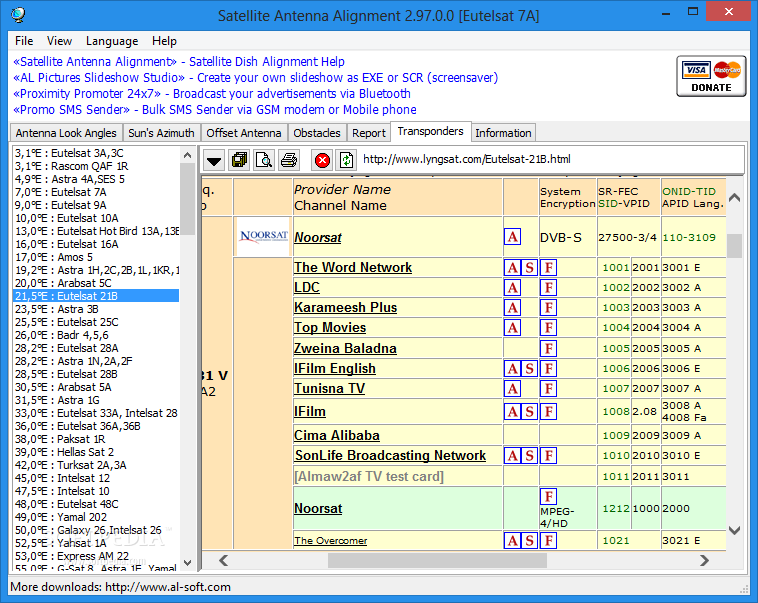Switch to Obstacles tab
Viewport: 758px width, 603px height.
point(317,133)
